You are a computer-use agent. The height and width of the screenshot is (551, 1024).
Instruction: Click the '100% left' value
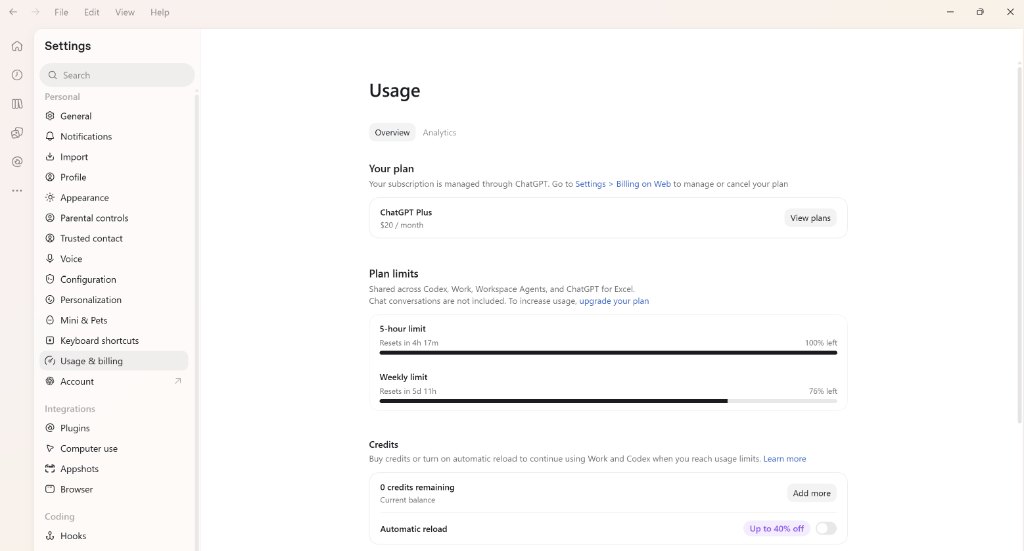tap(821, 343)
